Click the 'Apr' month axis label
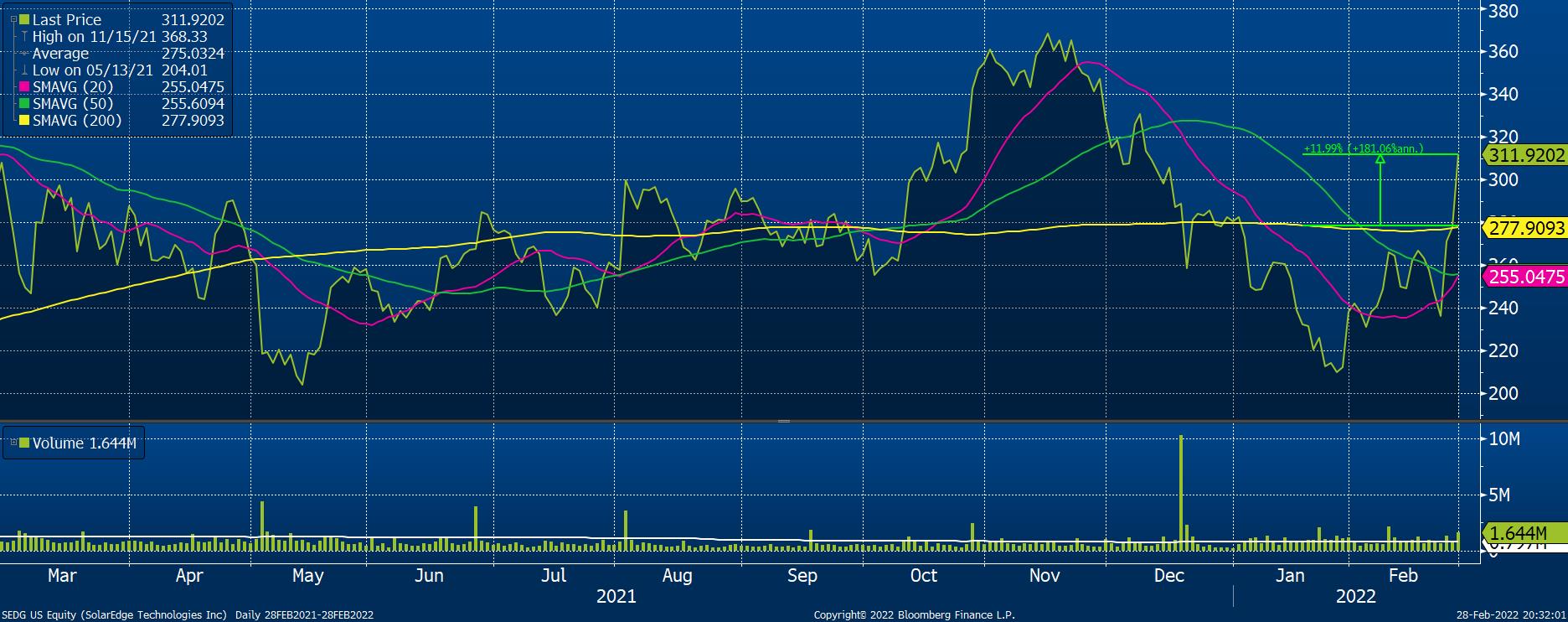Viewport: 1568px width, 622px height. click(189, 575)
